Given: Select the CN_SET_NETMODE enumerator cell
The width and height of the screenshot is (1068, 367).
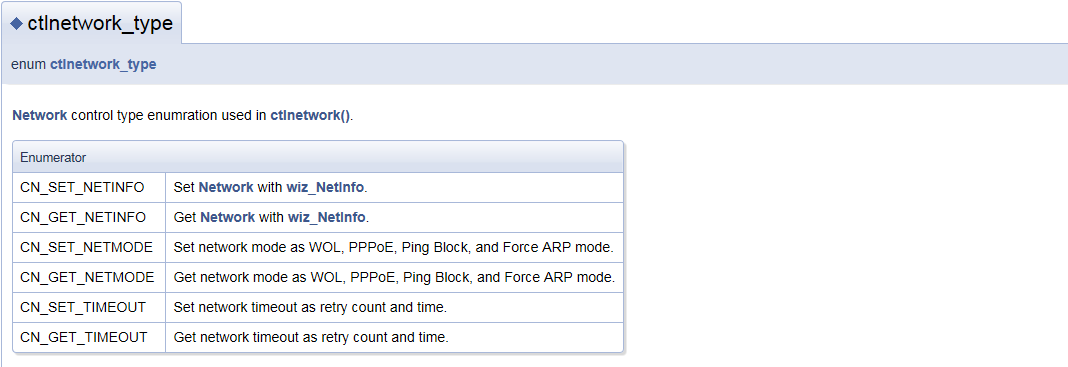Looking at the screenshot, I should pos(89,247).
